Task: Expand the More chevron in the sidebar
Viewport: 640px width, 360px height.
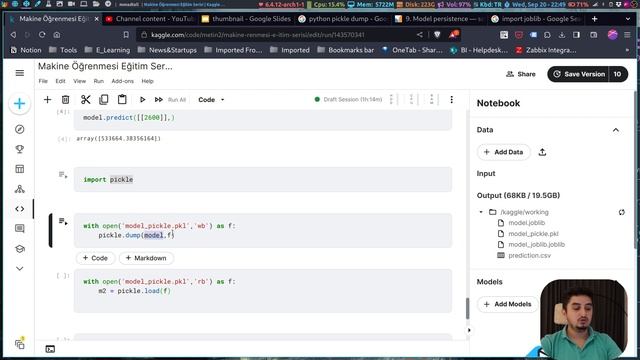Action: [x=20, y=269]
